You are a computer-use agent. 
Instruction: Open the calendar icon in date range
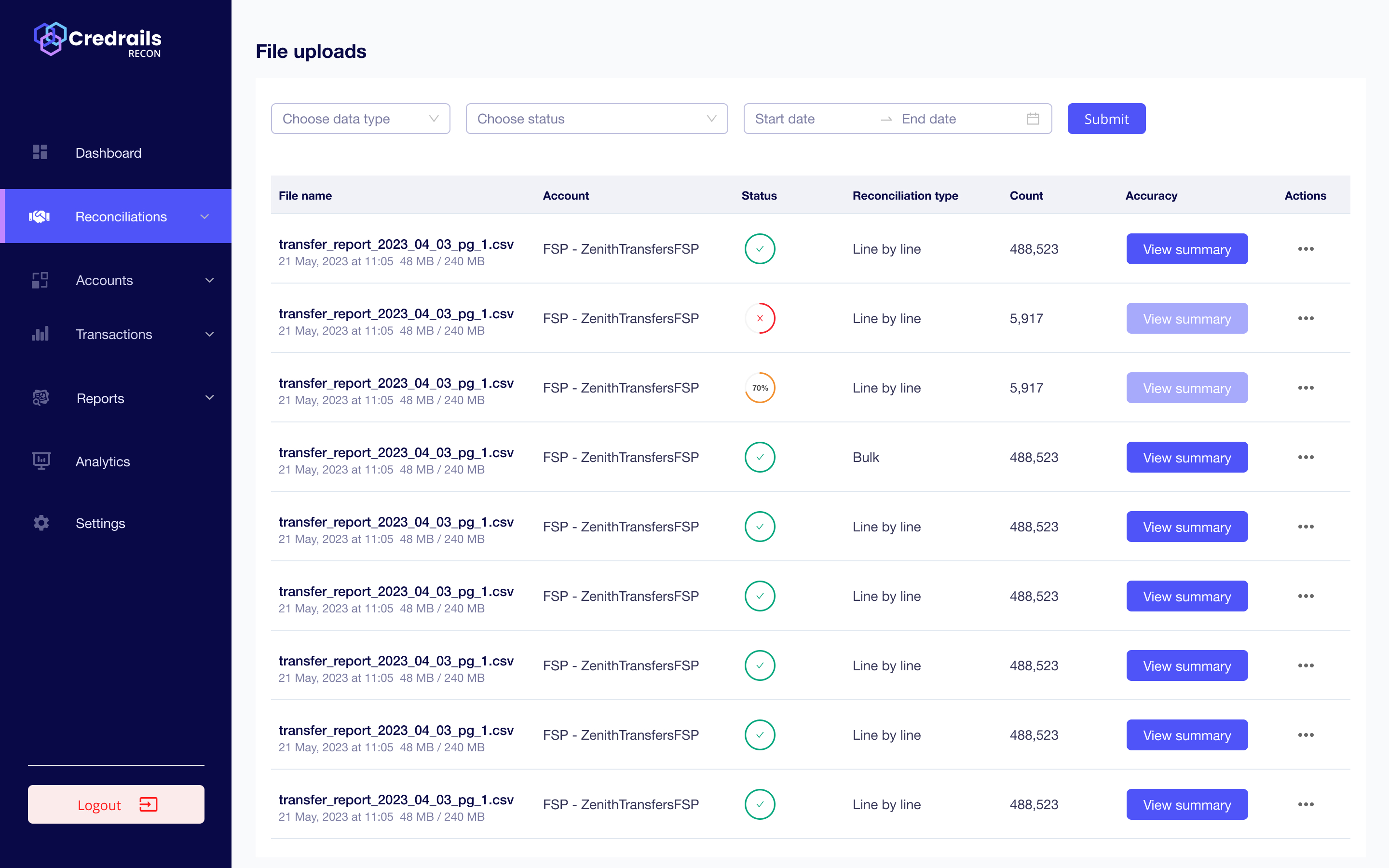[x=1033, y=119]
